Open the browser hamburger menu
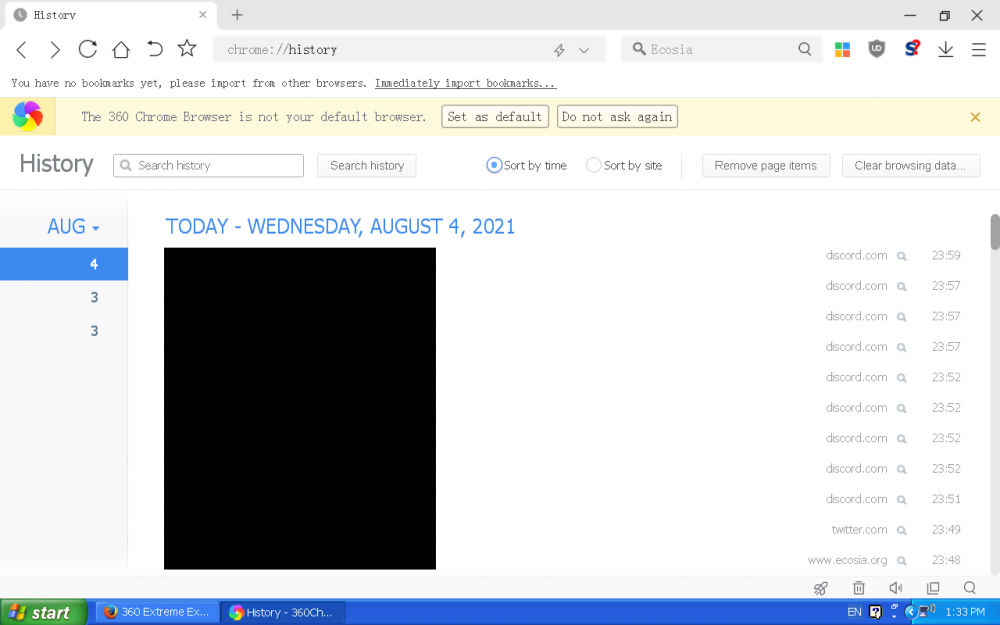Screen dimensions: 1000x625 coord(978,49)
